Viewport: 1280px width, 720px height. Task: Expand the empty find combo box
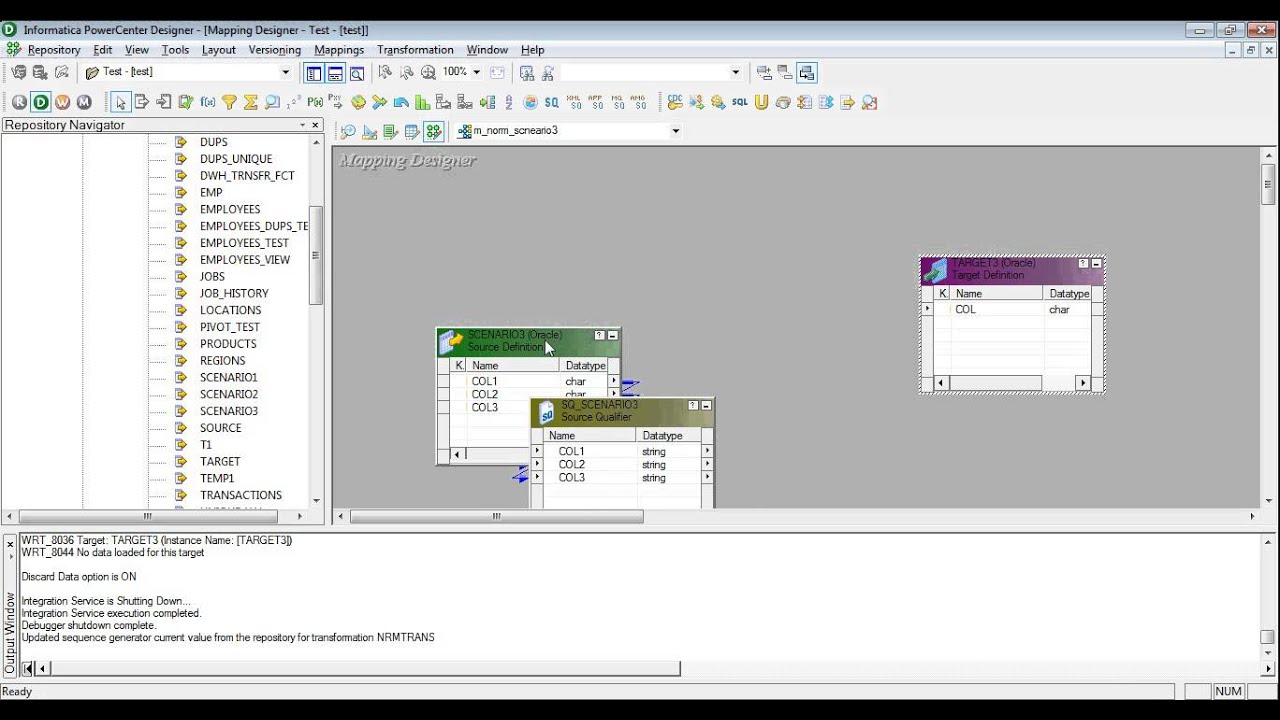pos(735,72)
